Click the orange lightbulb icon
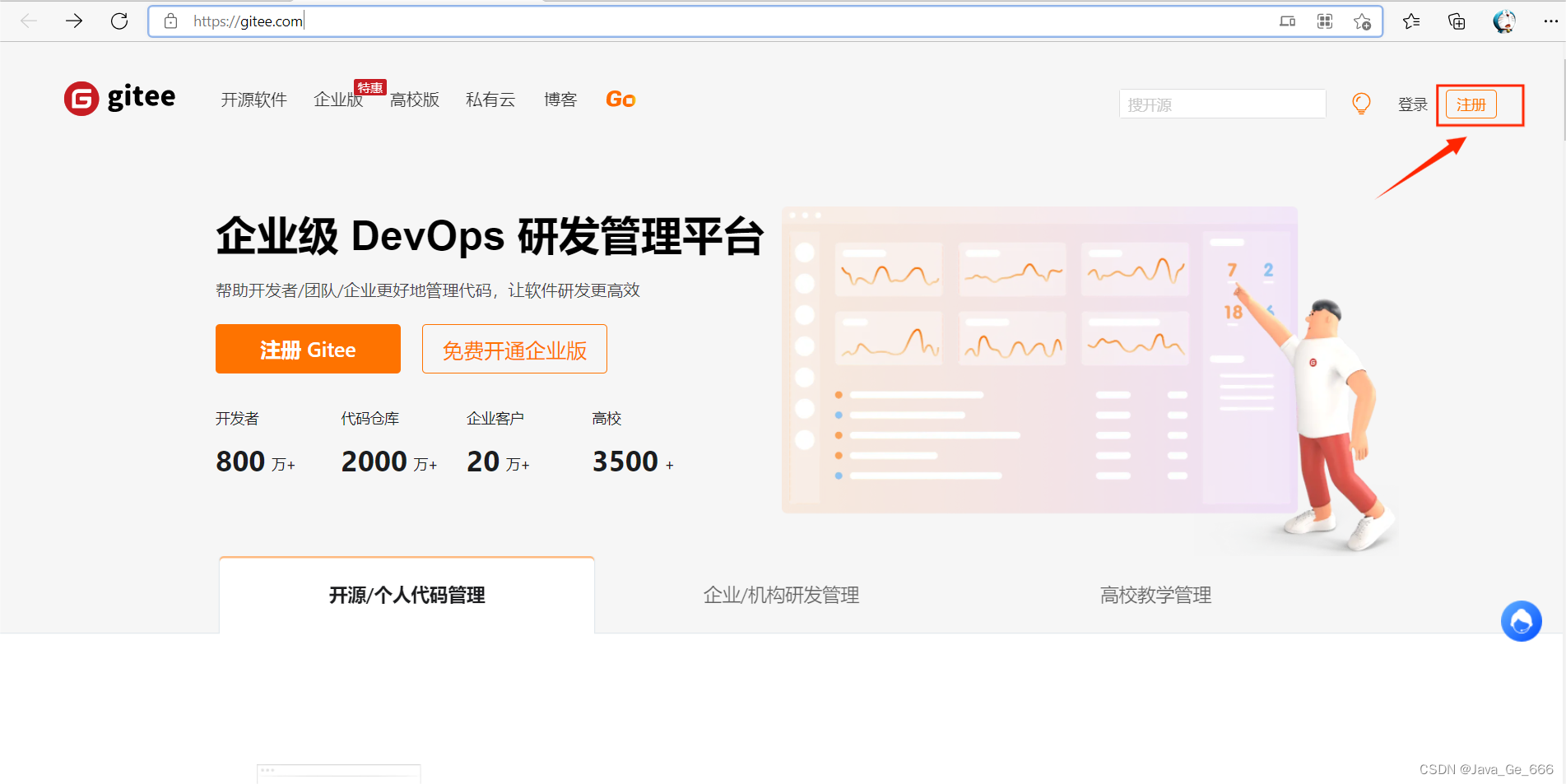Viewport: 1566px width, 784px height. point(1362,104)
